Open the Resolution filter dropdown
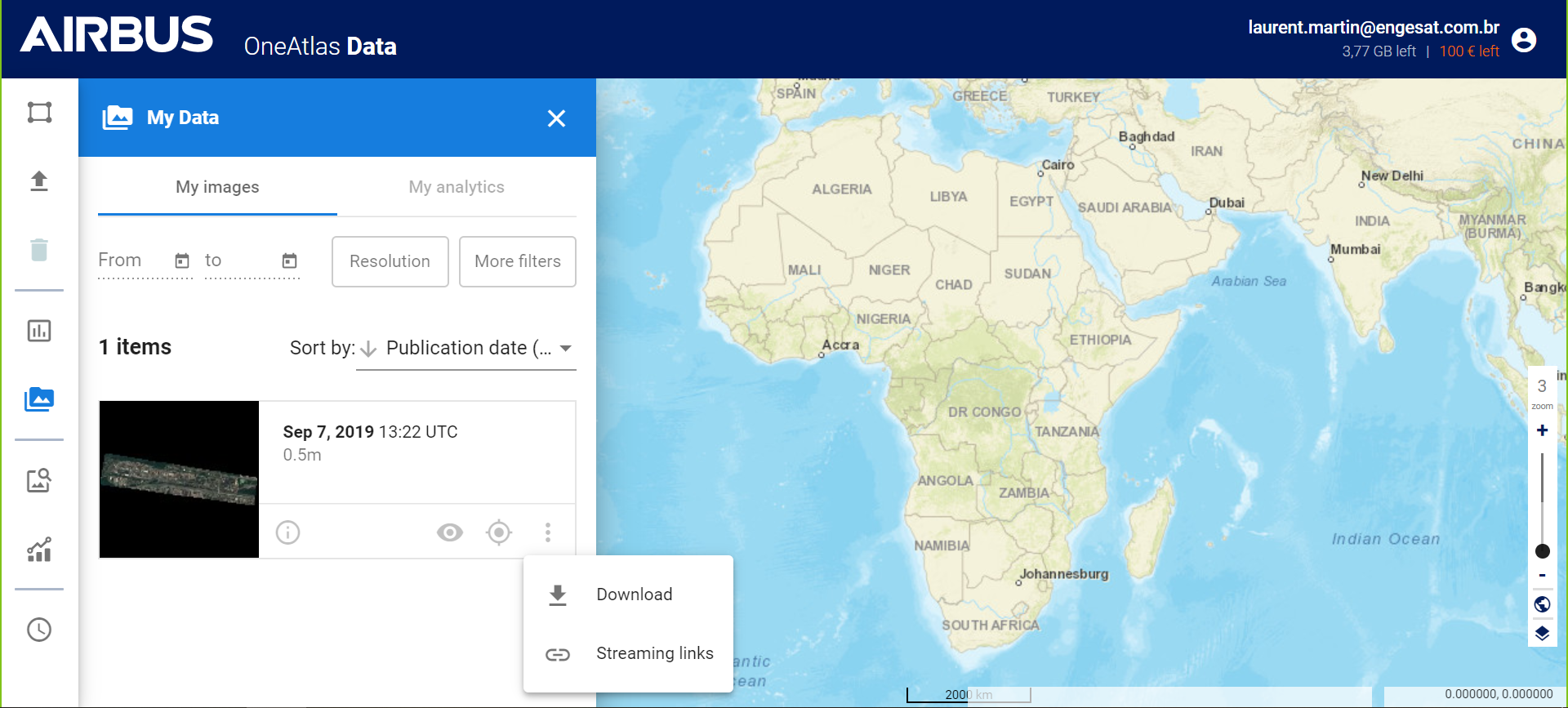Image resolution: width=1568 pixels, height=708 pixels. [390, 261]
